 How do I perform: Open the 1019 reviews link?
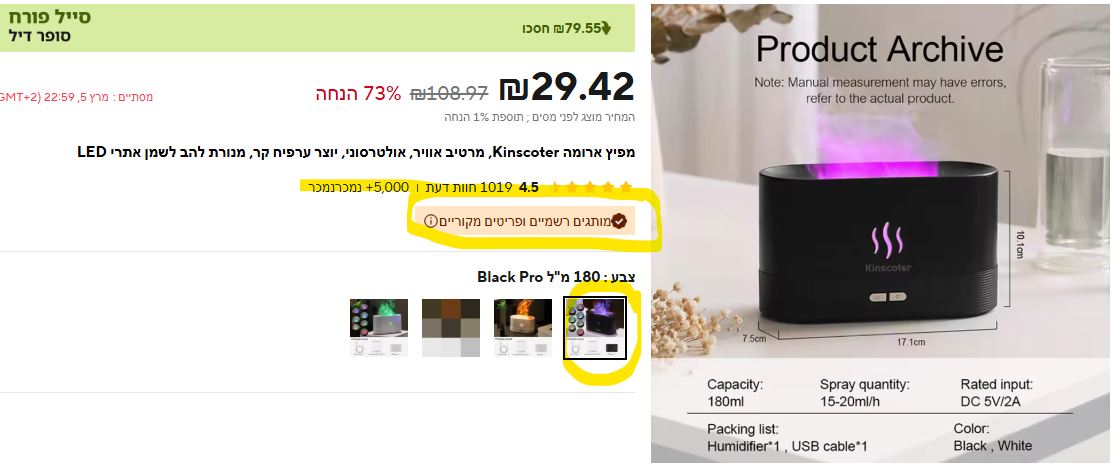(x=469, y=188)
